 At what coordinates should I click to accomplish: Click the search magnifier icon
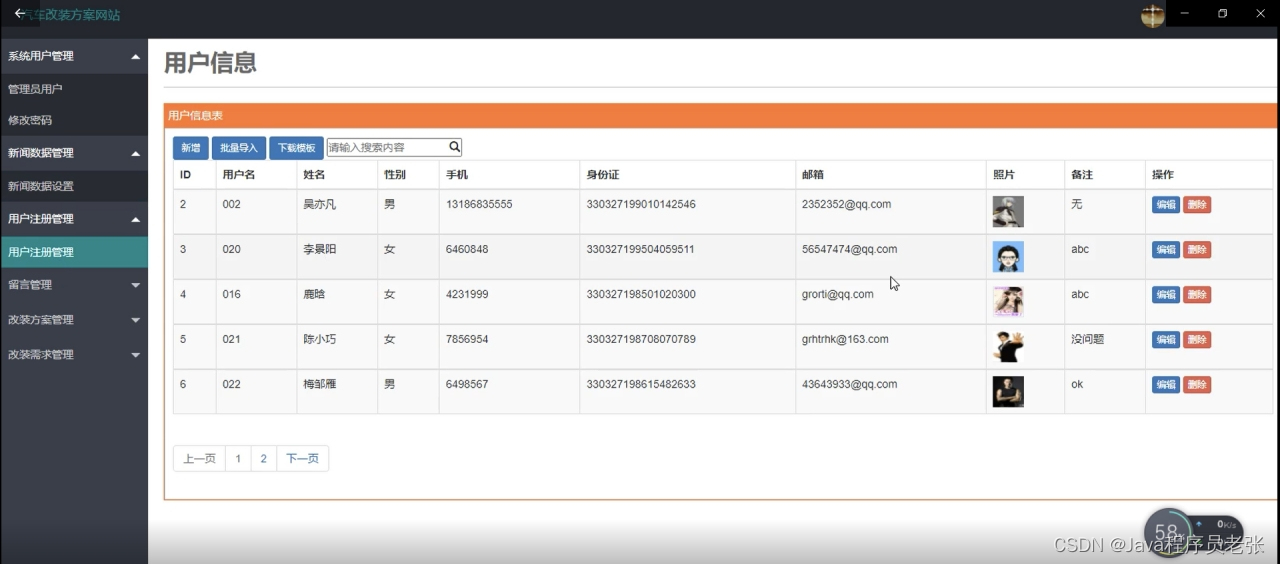[x=454, y=147]
